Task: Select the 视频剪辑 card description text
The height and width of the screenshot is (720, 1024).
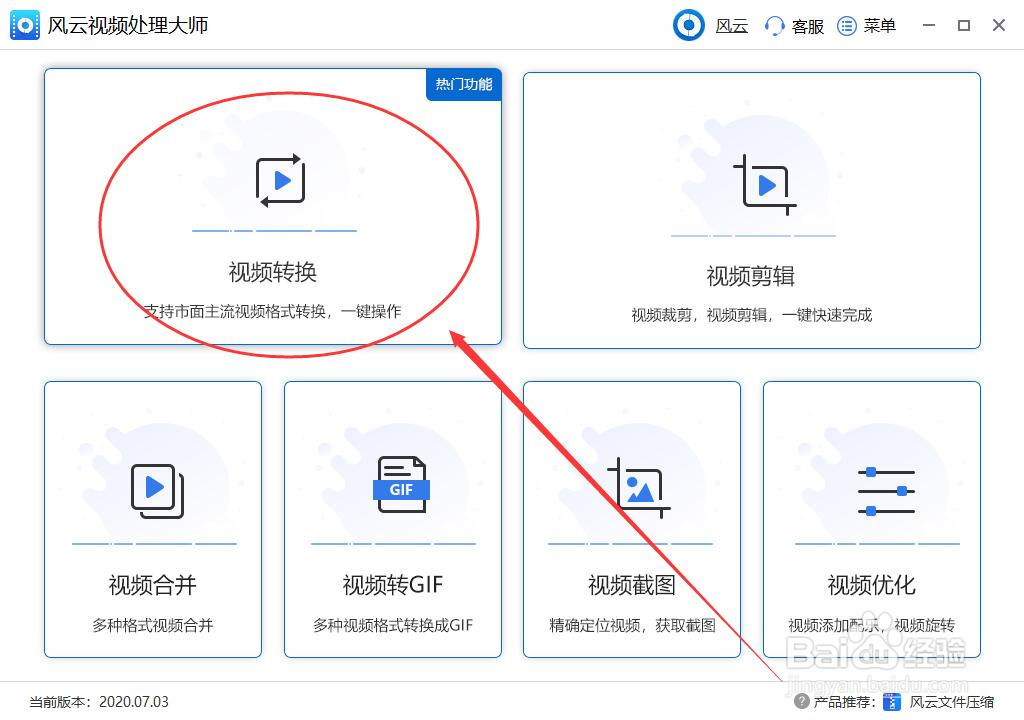Action: (753, 313)
